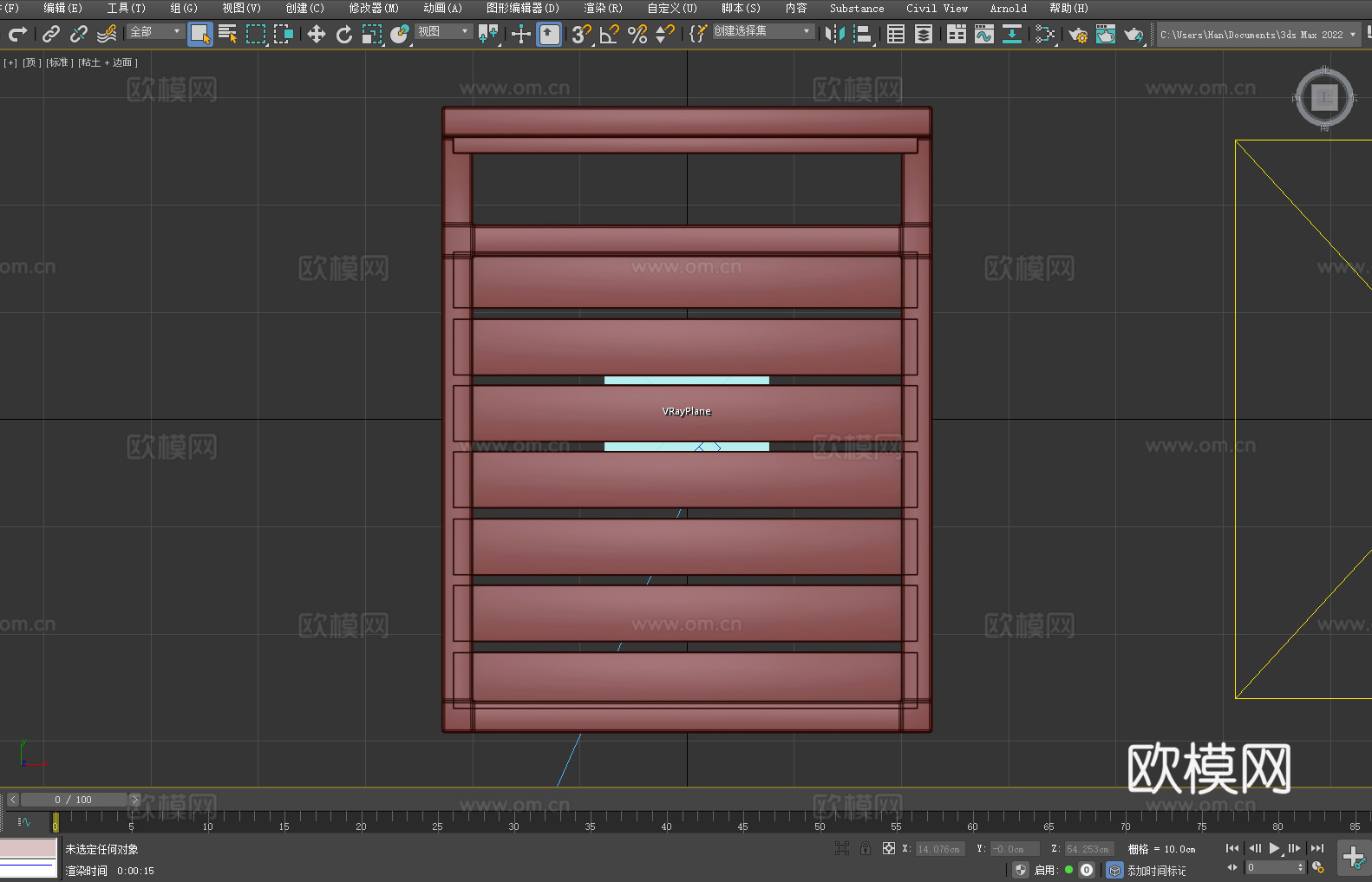
Task: Activate the Select and Move tool
Action: [x=317, y=34]
